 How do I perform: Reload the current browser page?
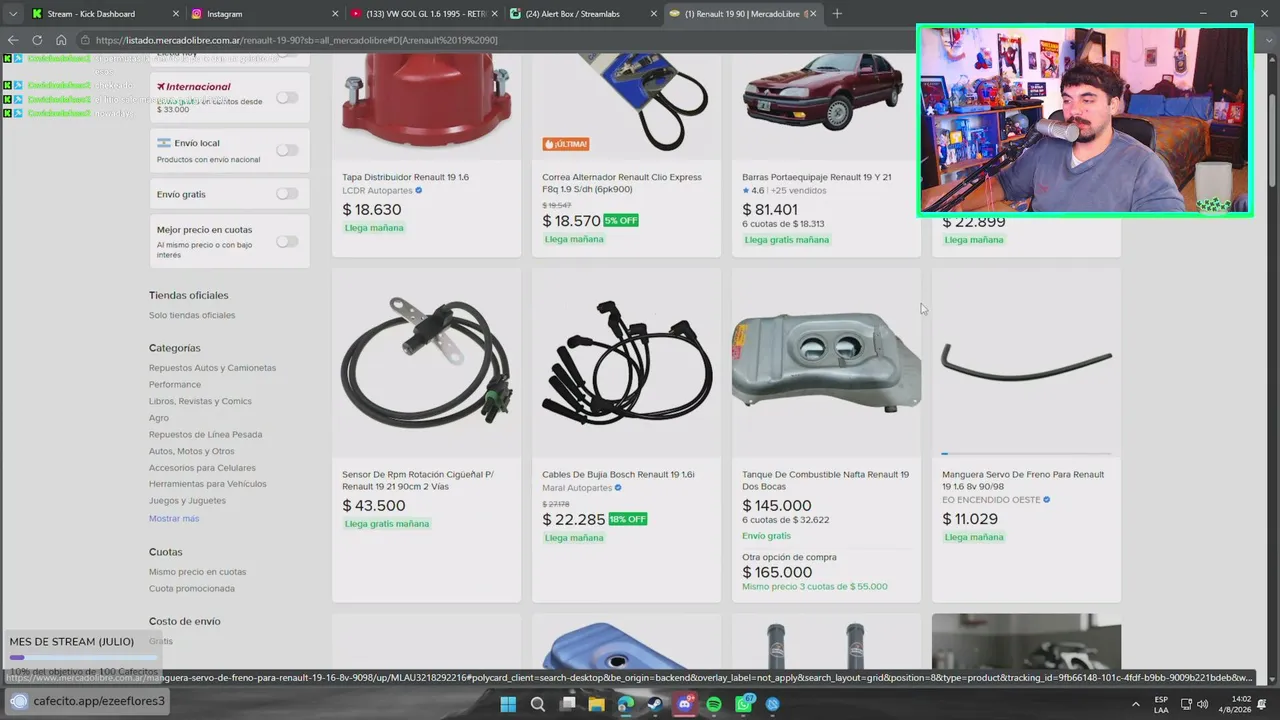37,40
